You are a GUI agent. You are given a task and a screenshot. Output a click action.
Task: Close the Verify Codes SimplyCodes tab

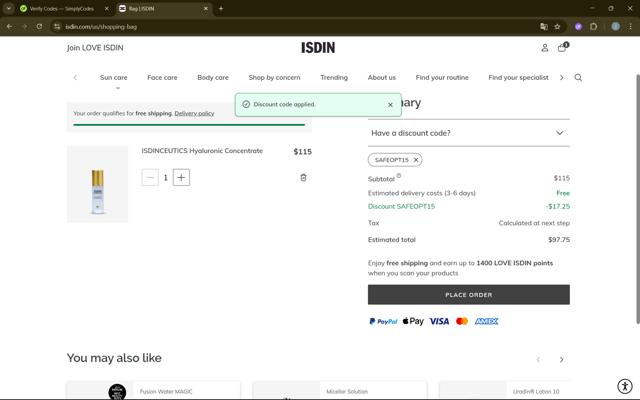point(107,9)
